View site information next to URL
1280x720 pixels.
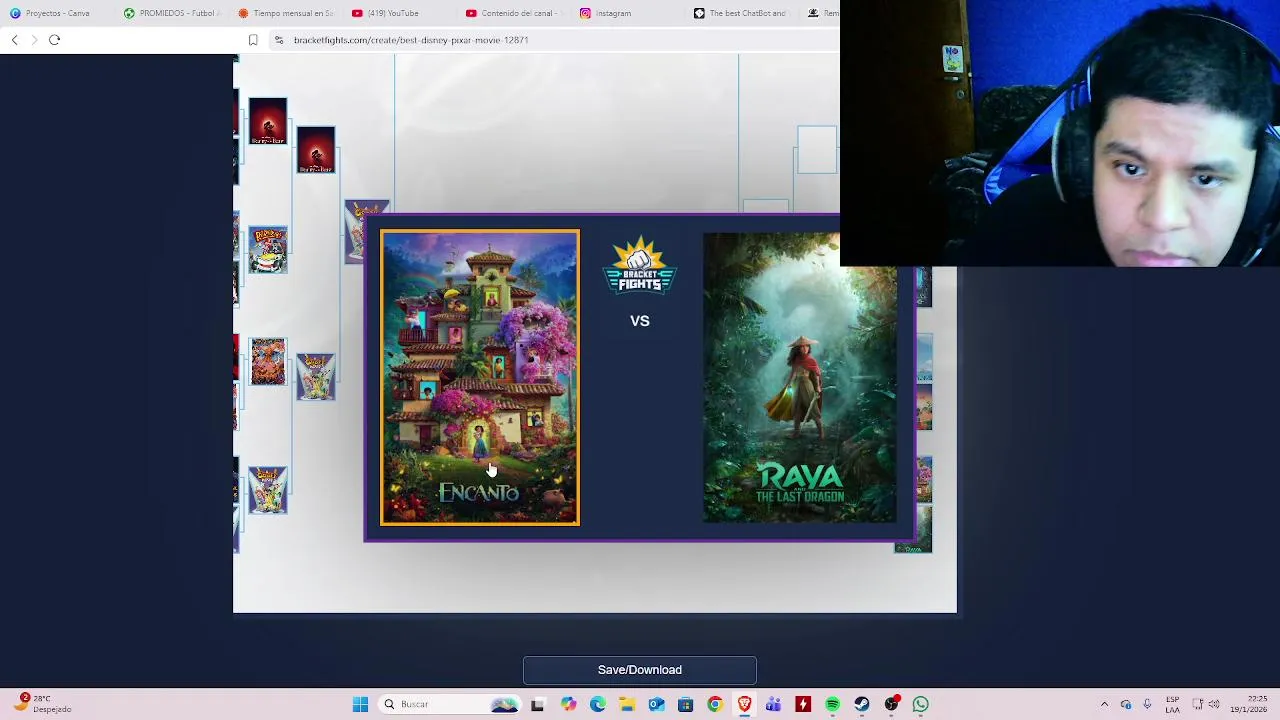(279, 40)
